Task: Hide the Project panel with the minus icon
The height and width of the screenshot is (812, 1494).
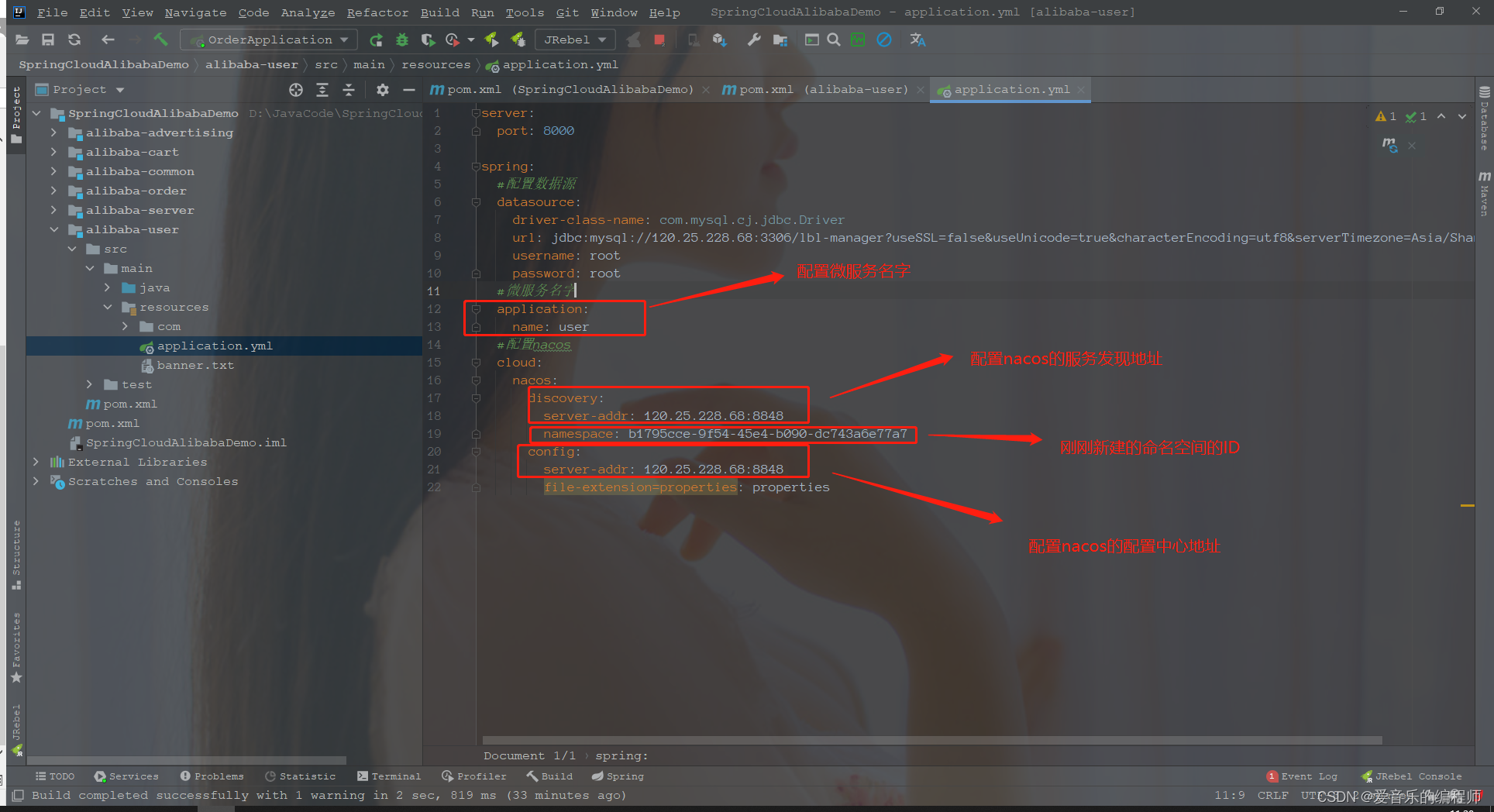Action: [409, 90]
